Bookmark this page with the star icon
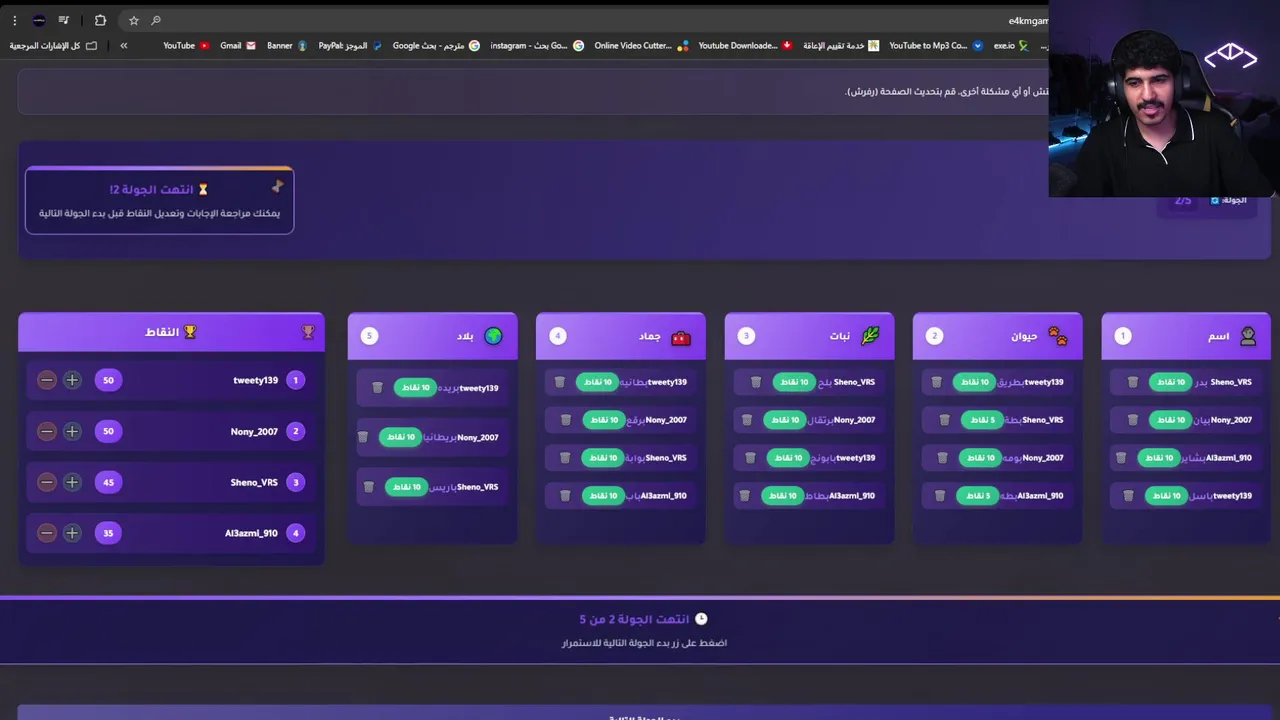 tap(134, 20)
